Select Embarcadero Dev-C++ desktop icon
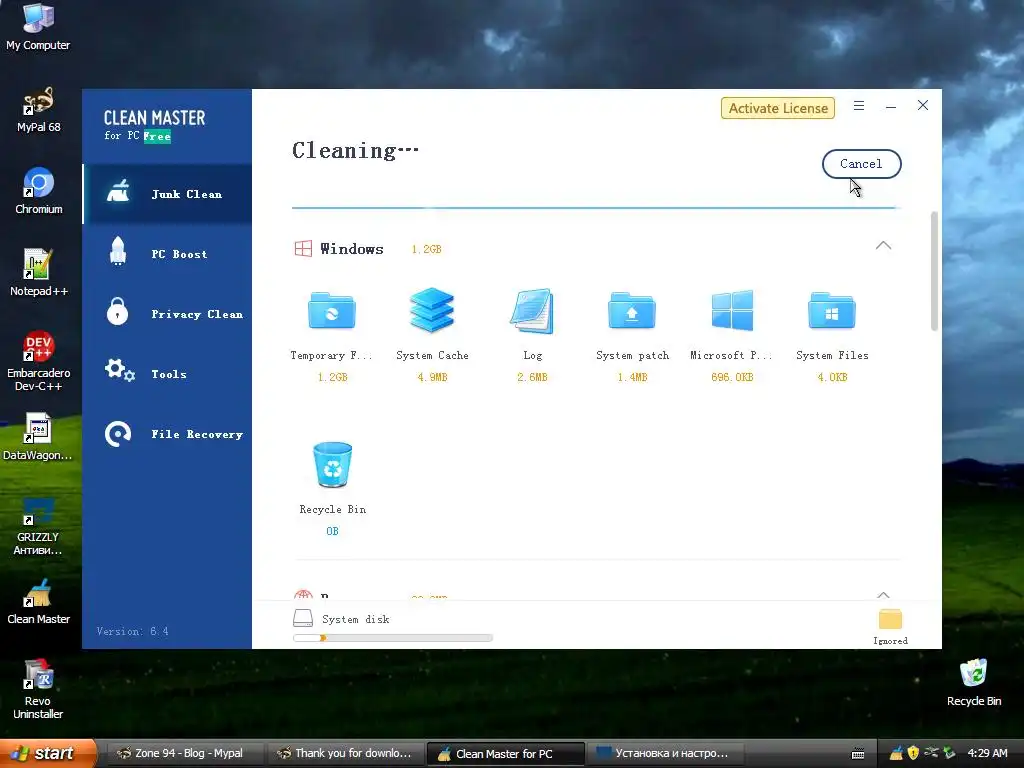Viewport: 1024px width, 768px height. [x=39, y=361]
